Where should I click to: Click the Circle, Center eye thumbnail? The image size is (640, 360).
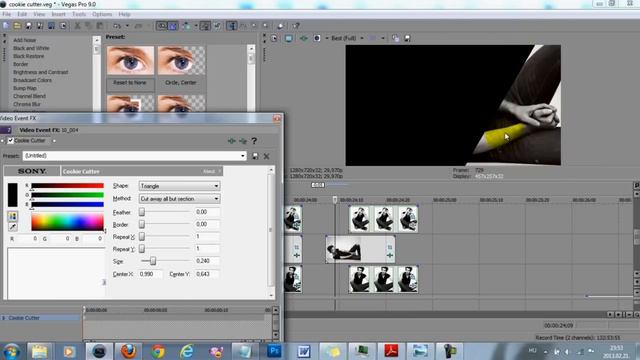coord(181,60)
